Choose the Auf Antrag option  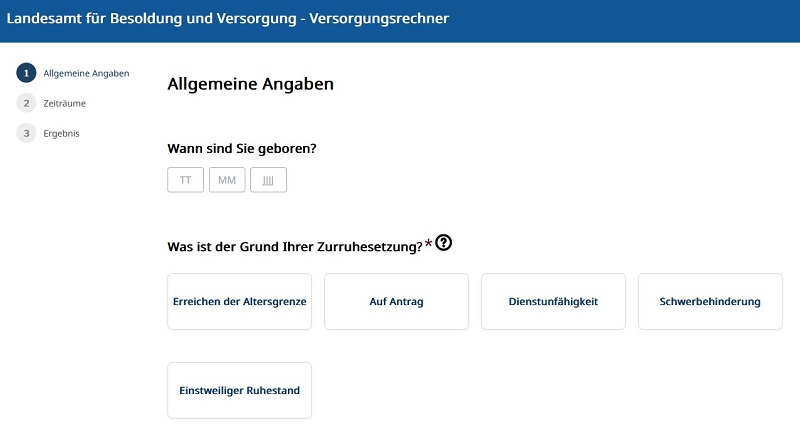(x=396, y=302)
